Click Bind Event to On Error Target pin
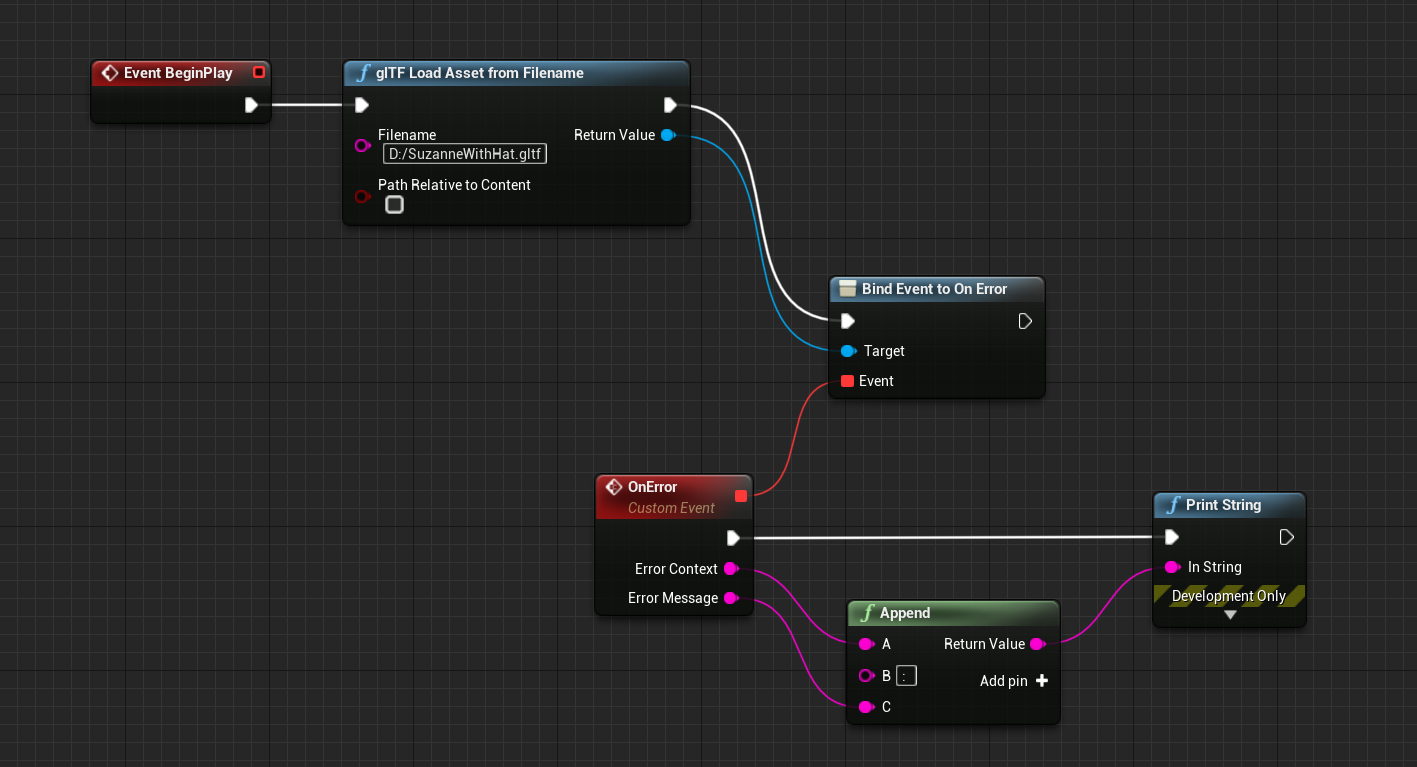This screenshot has width=1417, height=767. click(848, 351)
